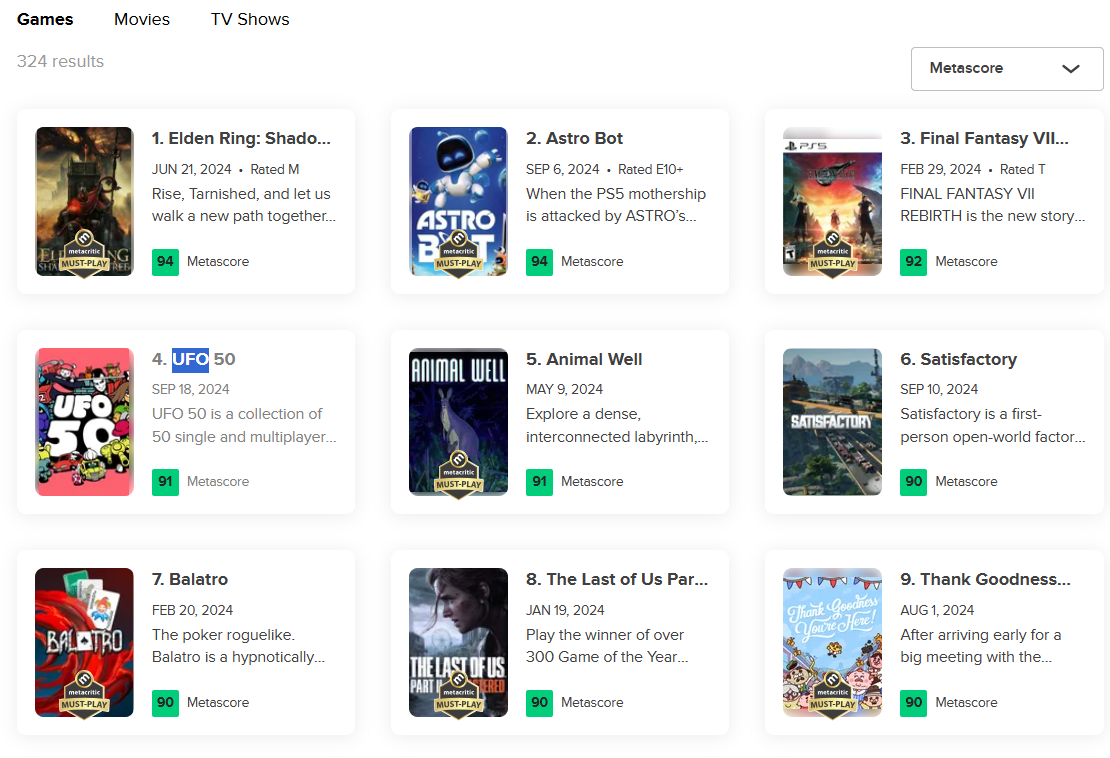
Task: Switch to the Games tab
Action: pyautogui.click(x=45, y=19)
